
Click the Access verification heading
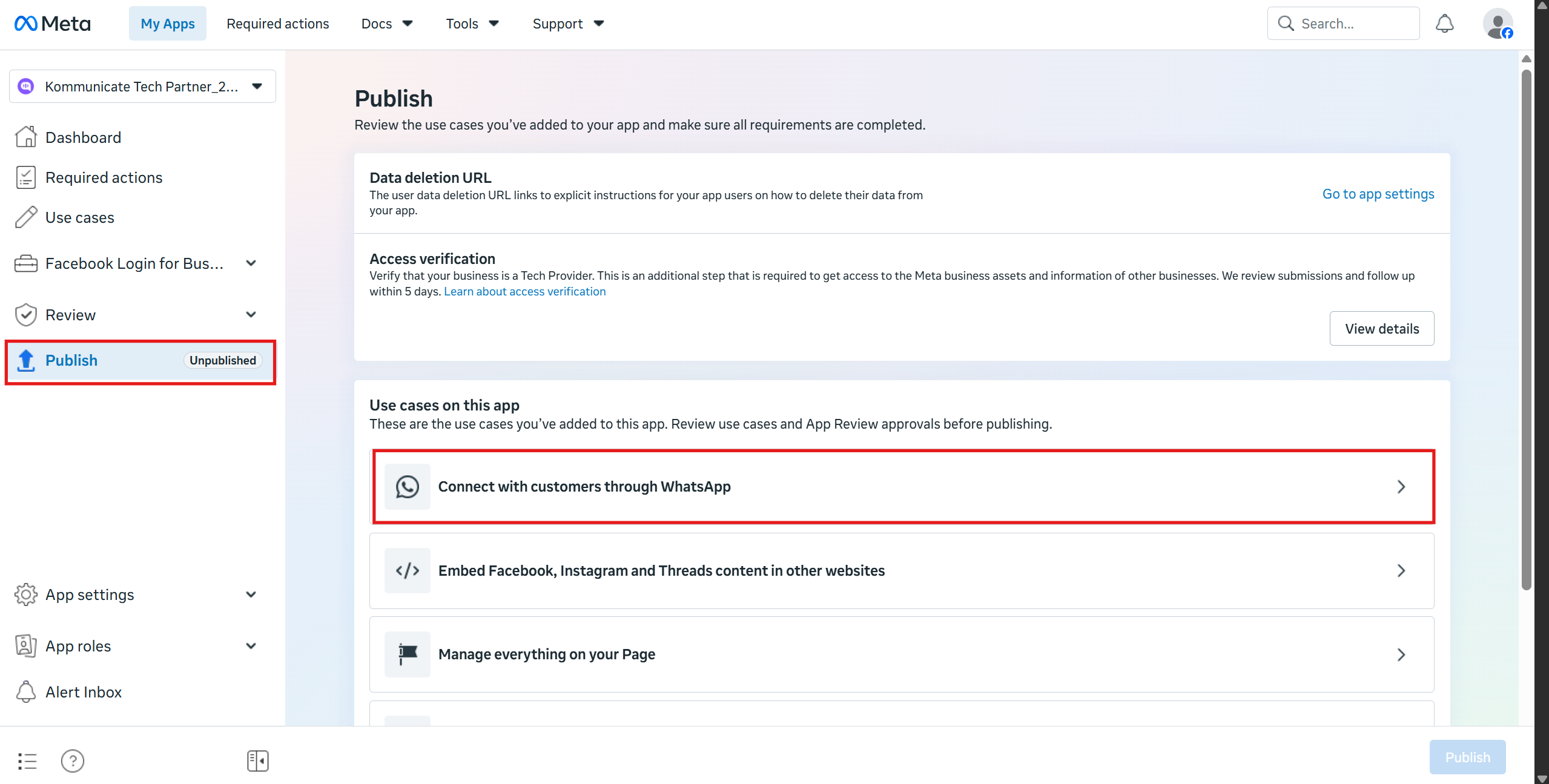point(432,259)
